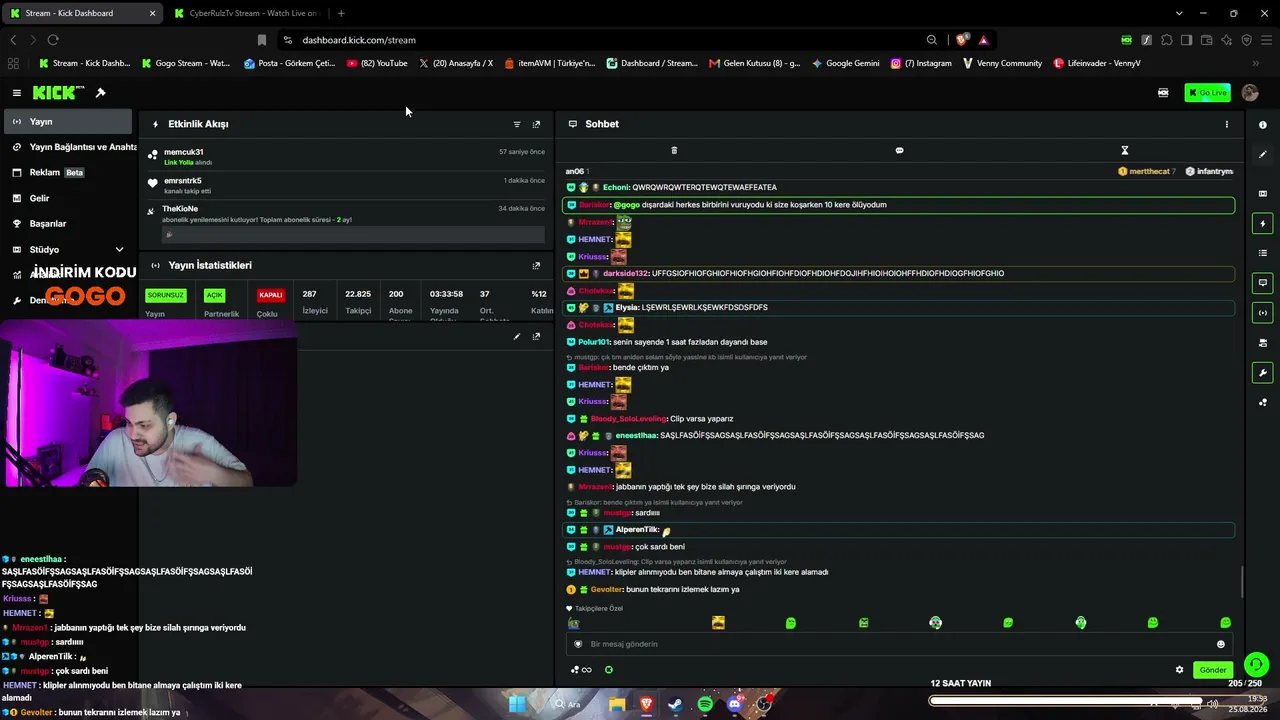Open the hamburger menu beside Kick logo

coord(17,93)
